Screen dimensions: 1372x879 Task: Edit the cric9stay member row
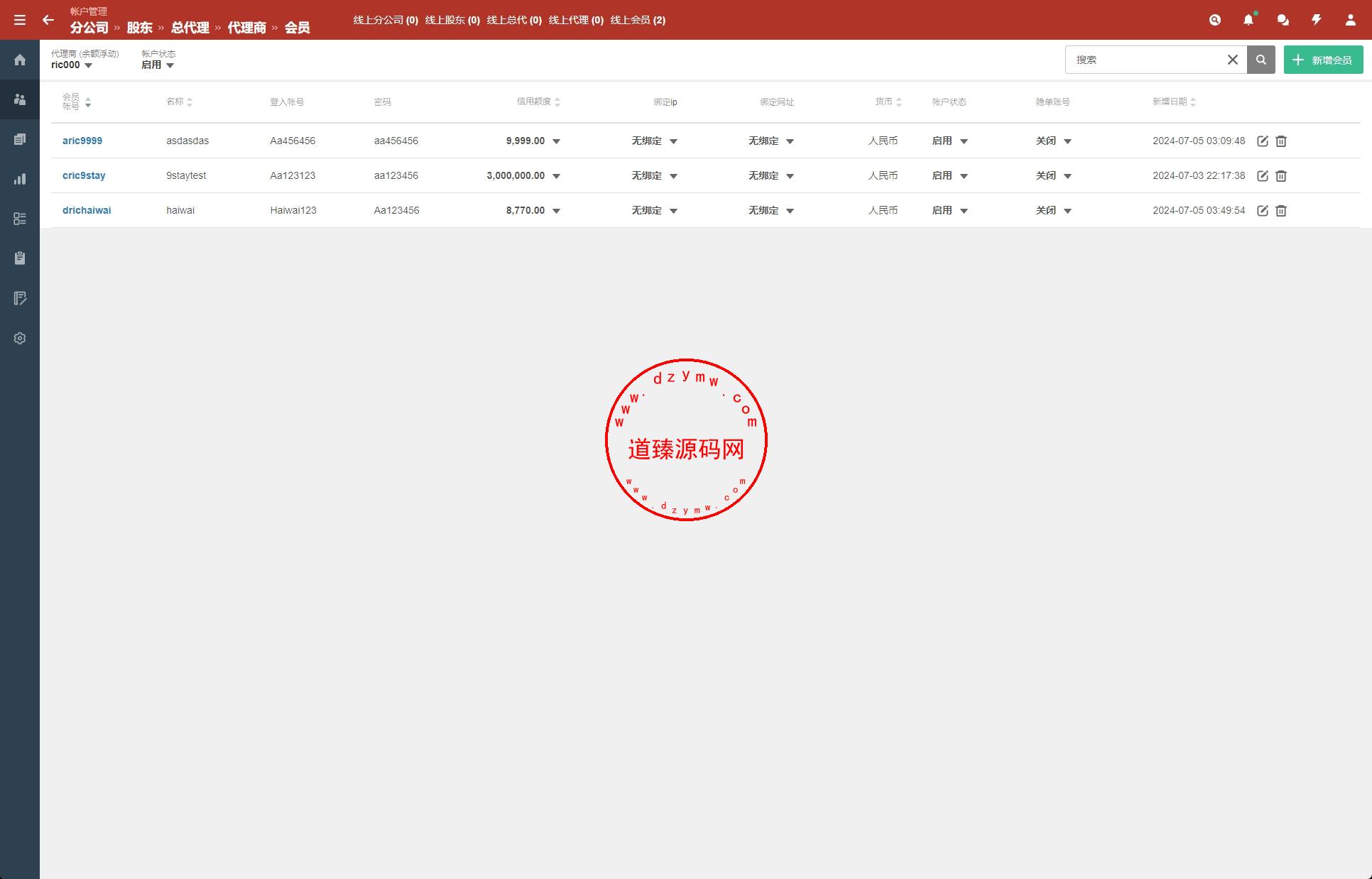point(1263,175)
